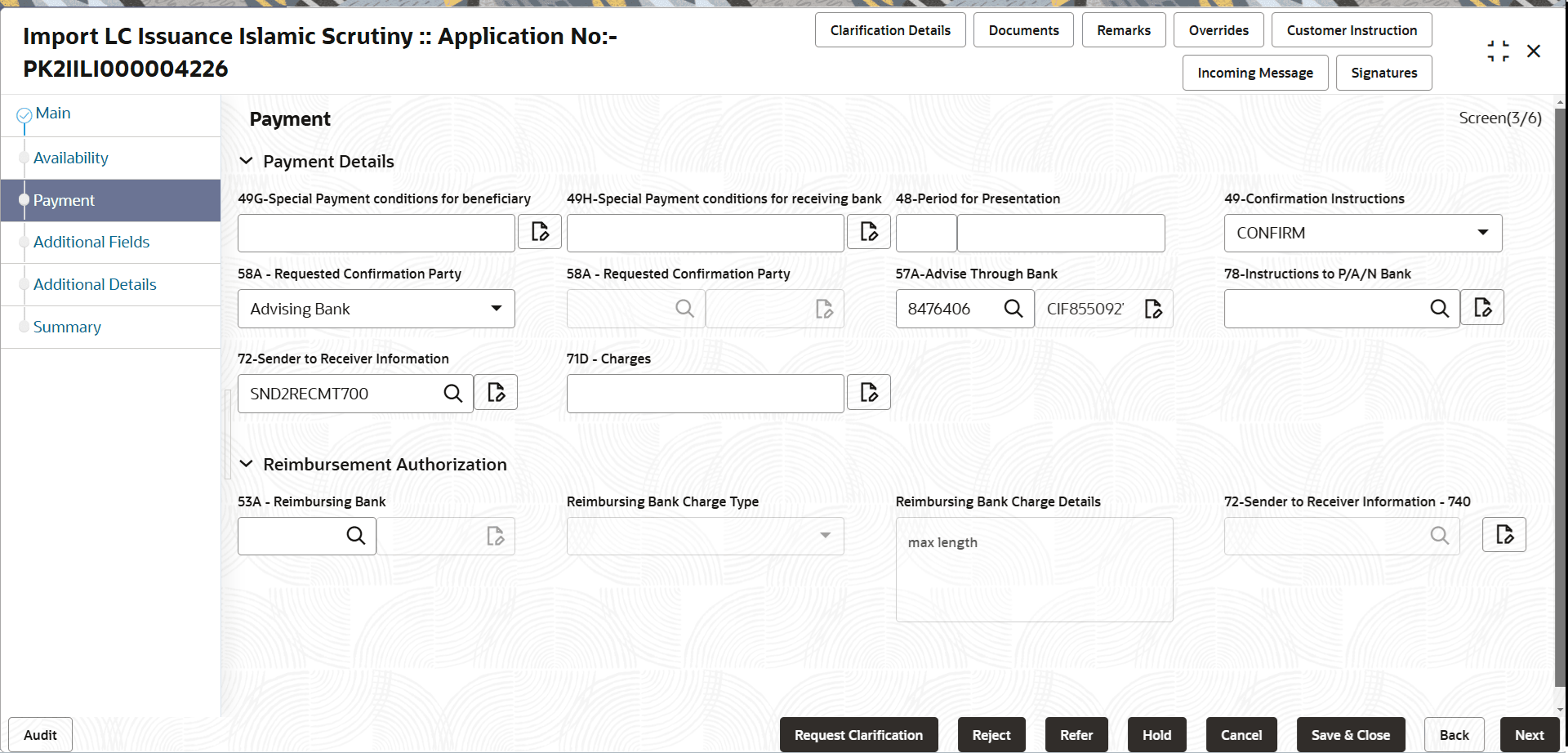Click the Hold button

(1156, 734)
